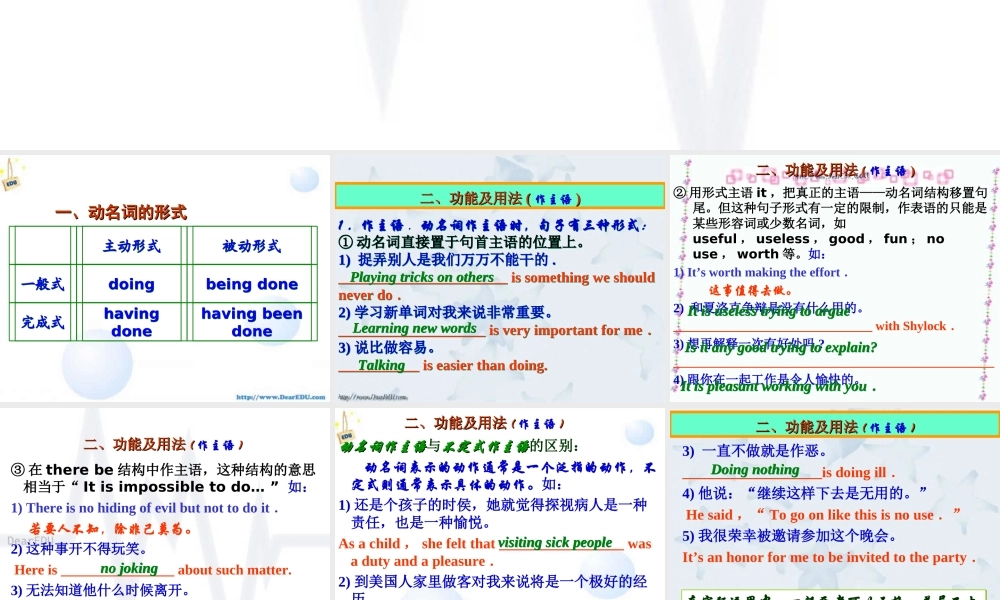Click the line 2) 这种事开不得玩笑。

[x=80, y=549]
